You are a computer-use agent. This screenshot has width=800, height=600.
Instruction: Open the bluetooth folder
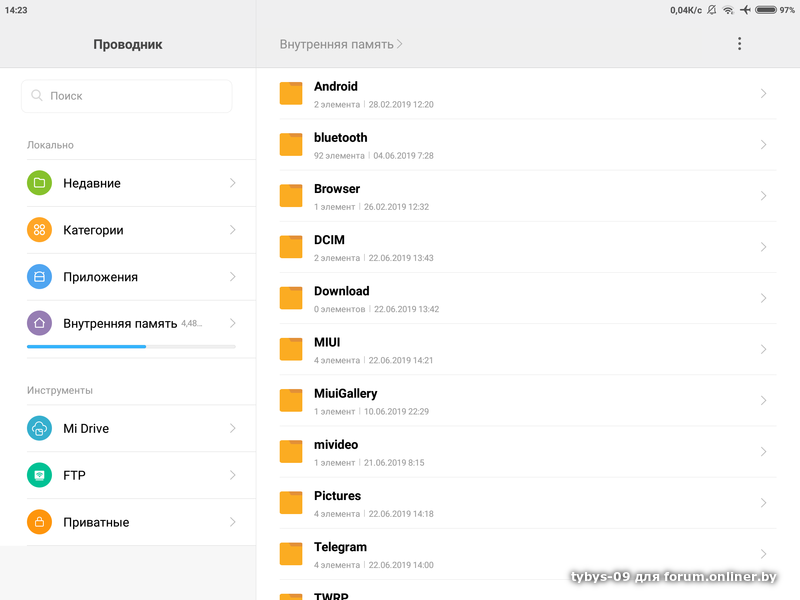tap(340, 138)
